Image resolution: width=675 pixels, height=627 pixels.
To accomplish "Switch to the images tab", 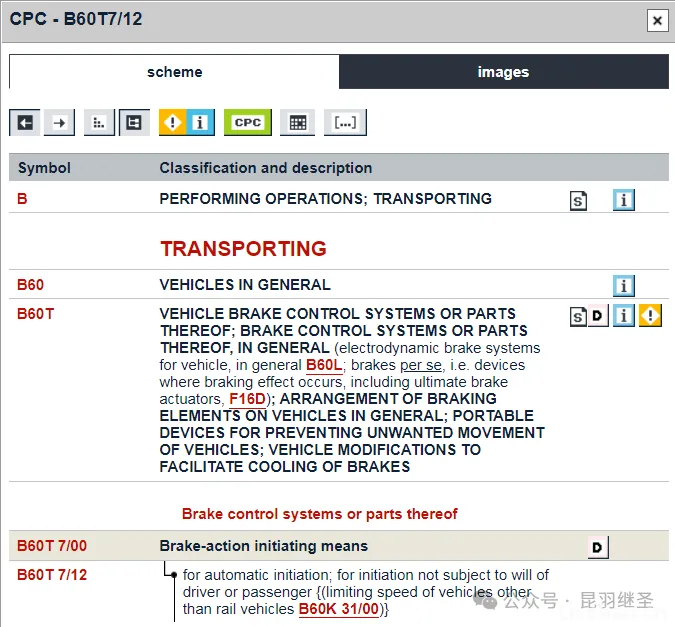I will (x=503, y=72).
